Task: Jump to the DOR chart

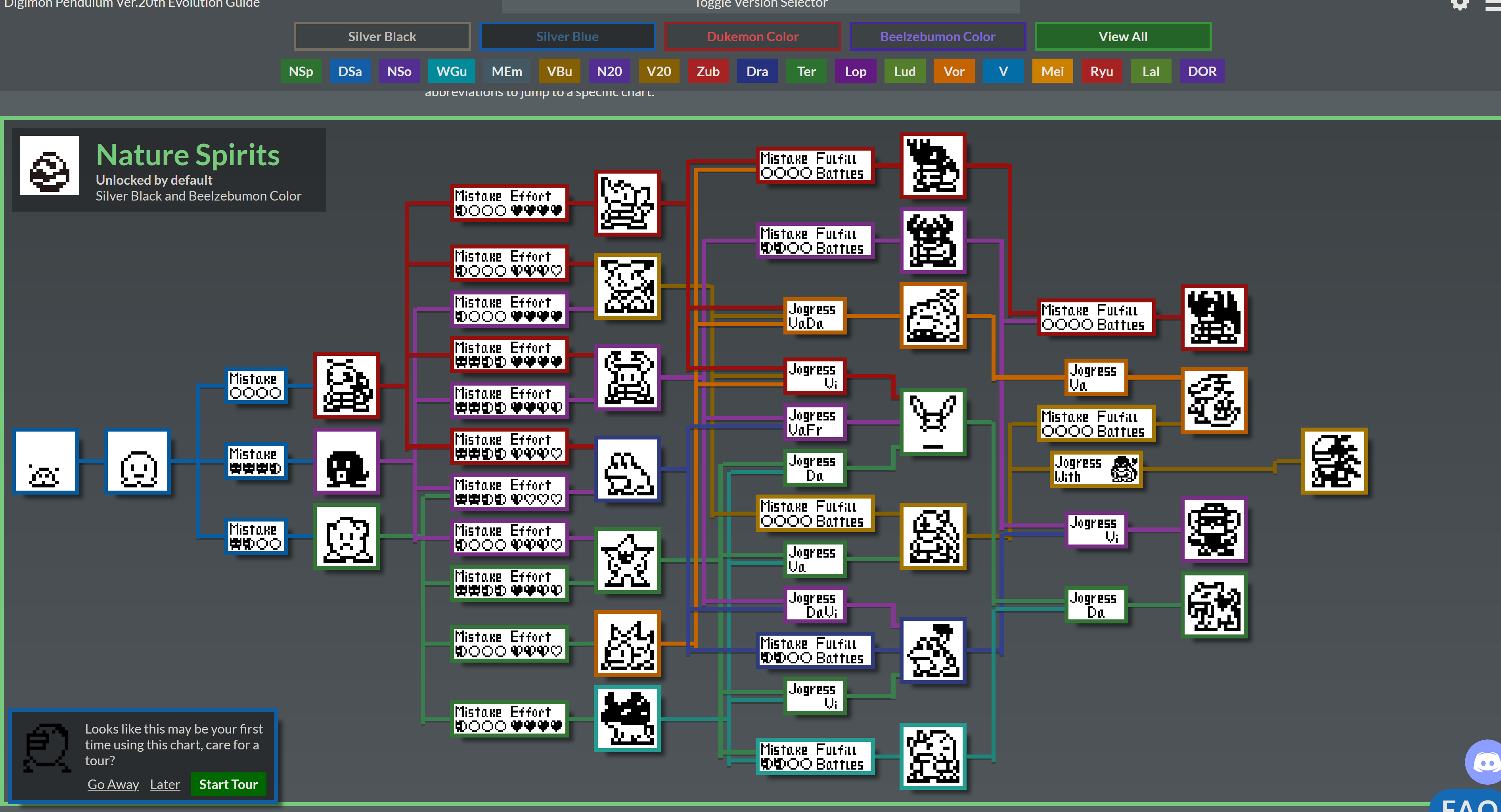Action: (x=1202, y=71)
